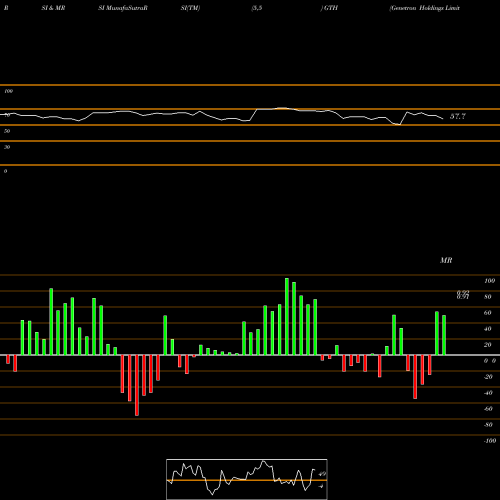Select the tallest green MR histogram bar
500x500 pixels.
(287, 316)
